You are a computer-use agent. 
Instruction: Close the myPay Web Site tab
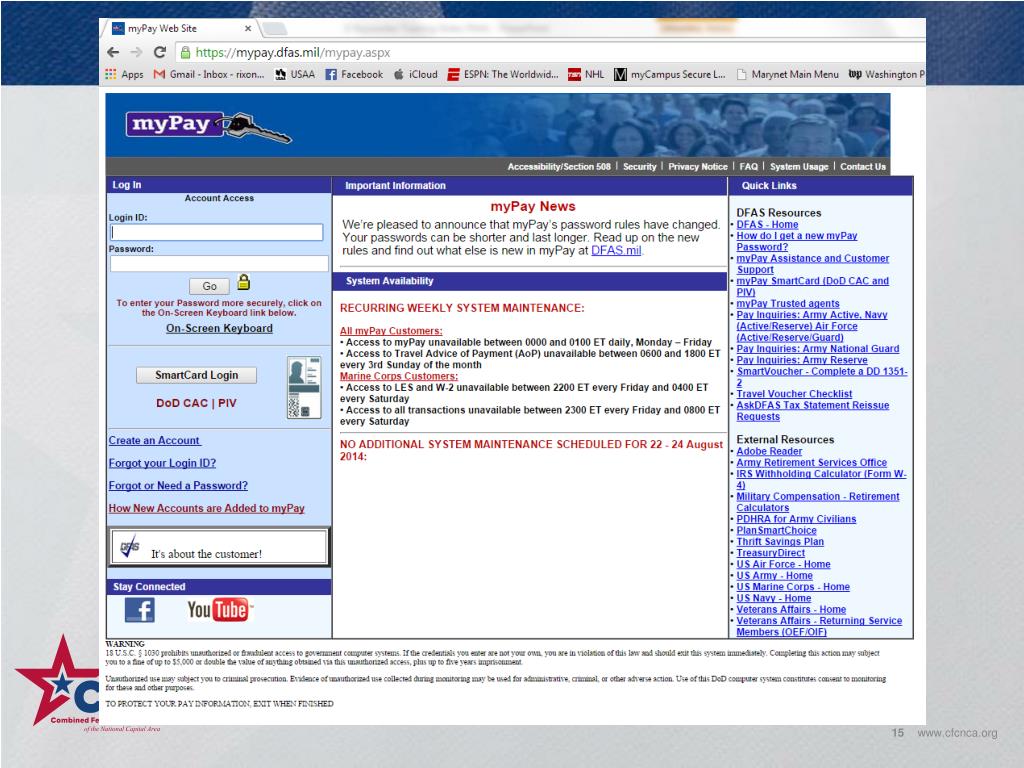(248, 29)
